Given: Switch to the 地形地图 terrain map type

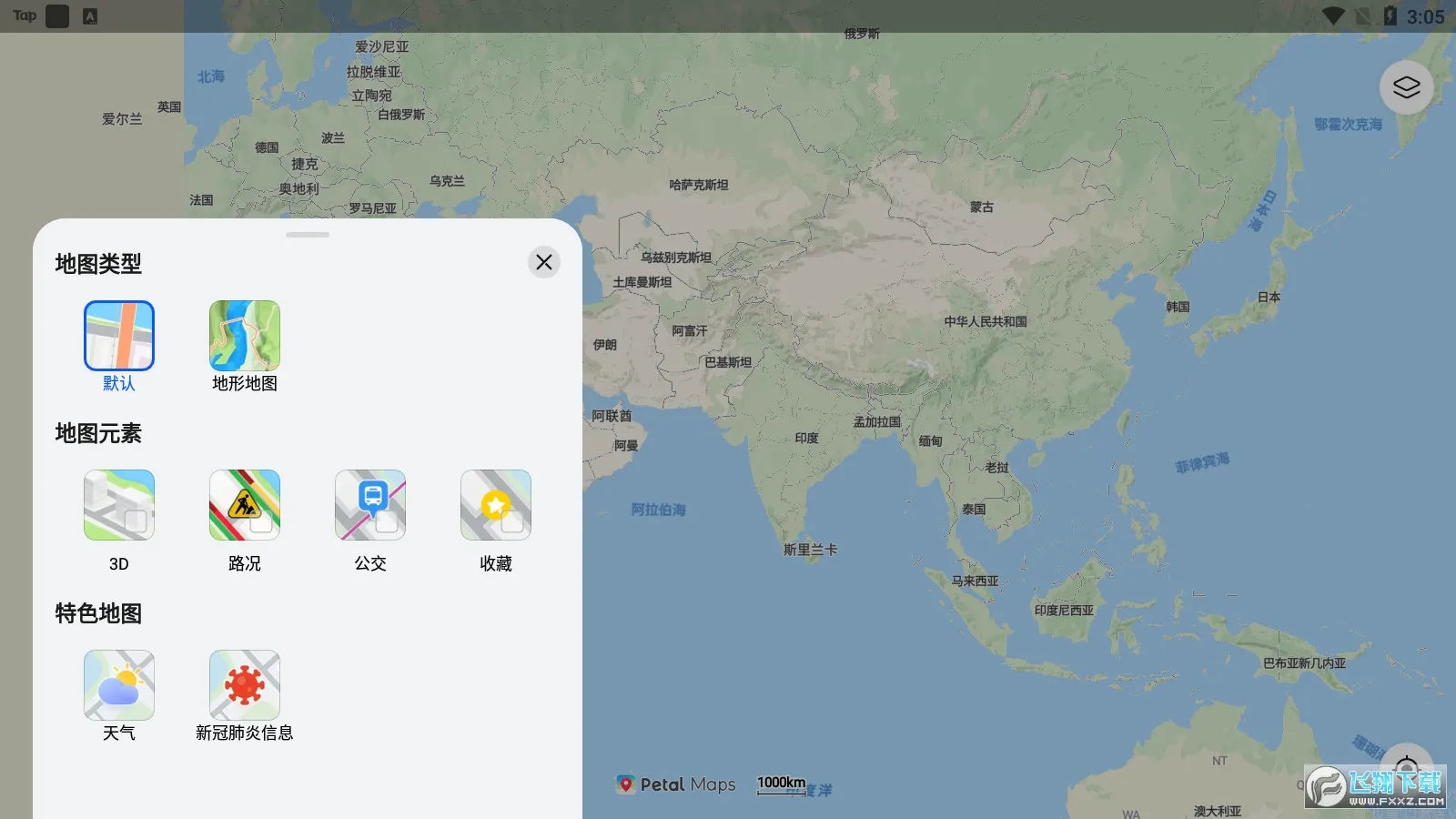Looking at the screenshot, I should 243,334.
